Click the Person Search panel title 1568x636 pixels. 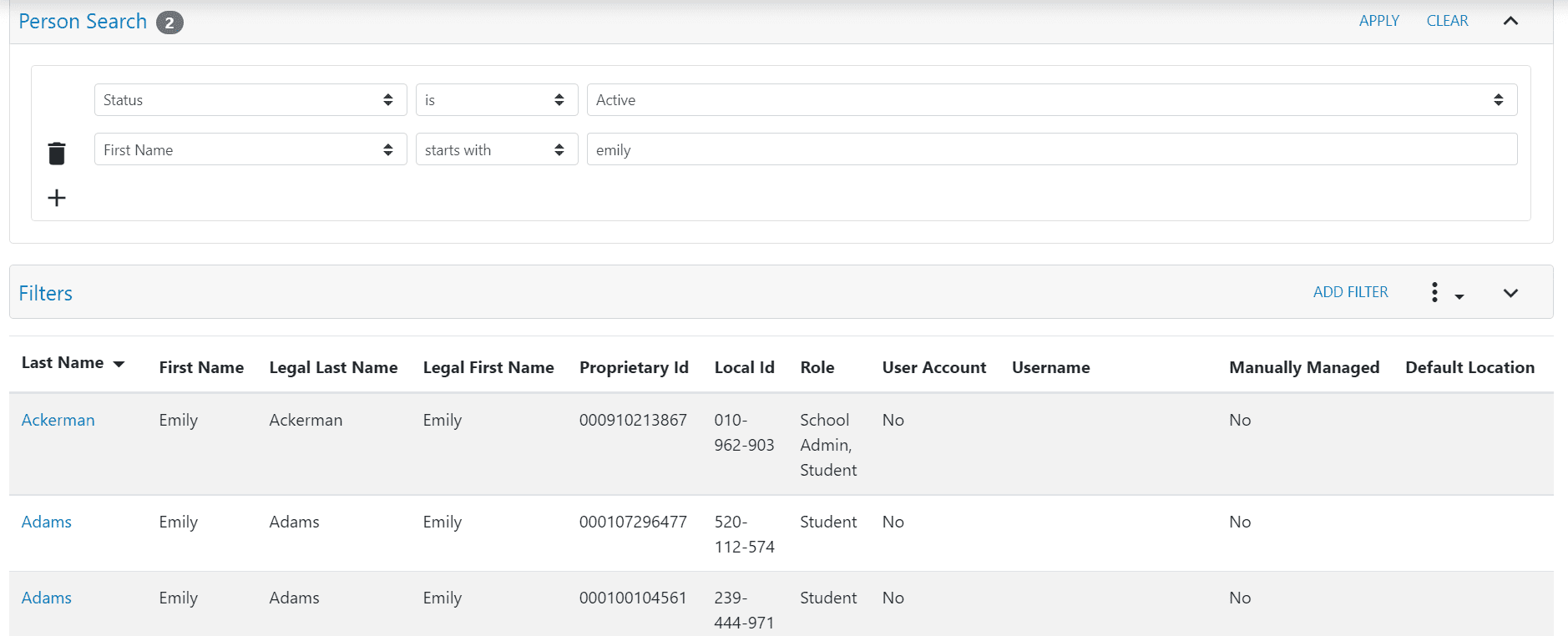click(83, 22)
